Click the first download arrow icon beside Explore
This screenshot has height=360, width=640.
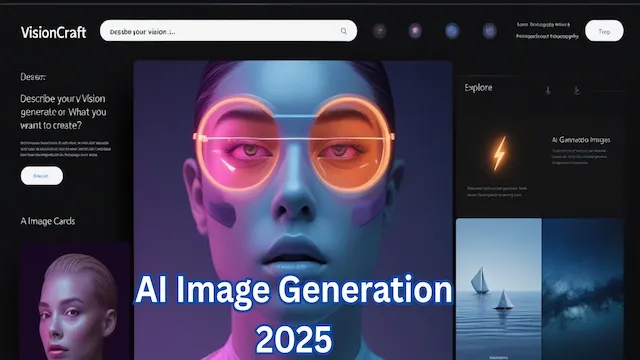(548, 90)
